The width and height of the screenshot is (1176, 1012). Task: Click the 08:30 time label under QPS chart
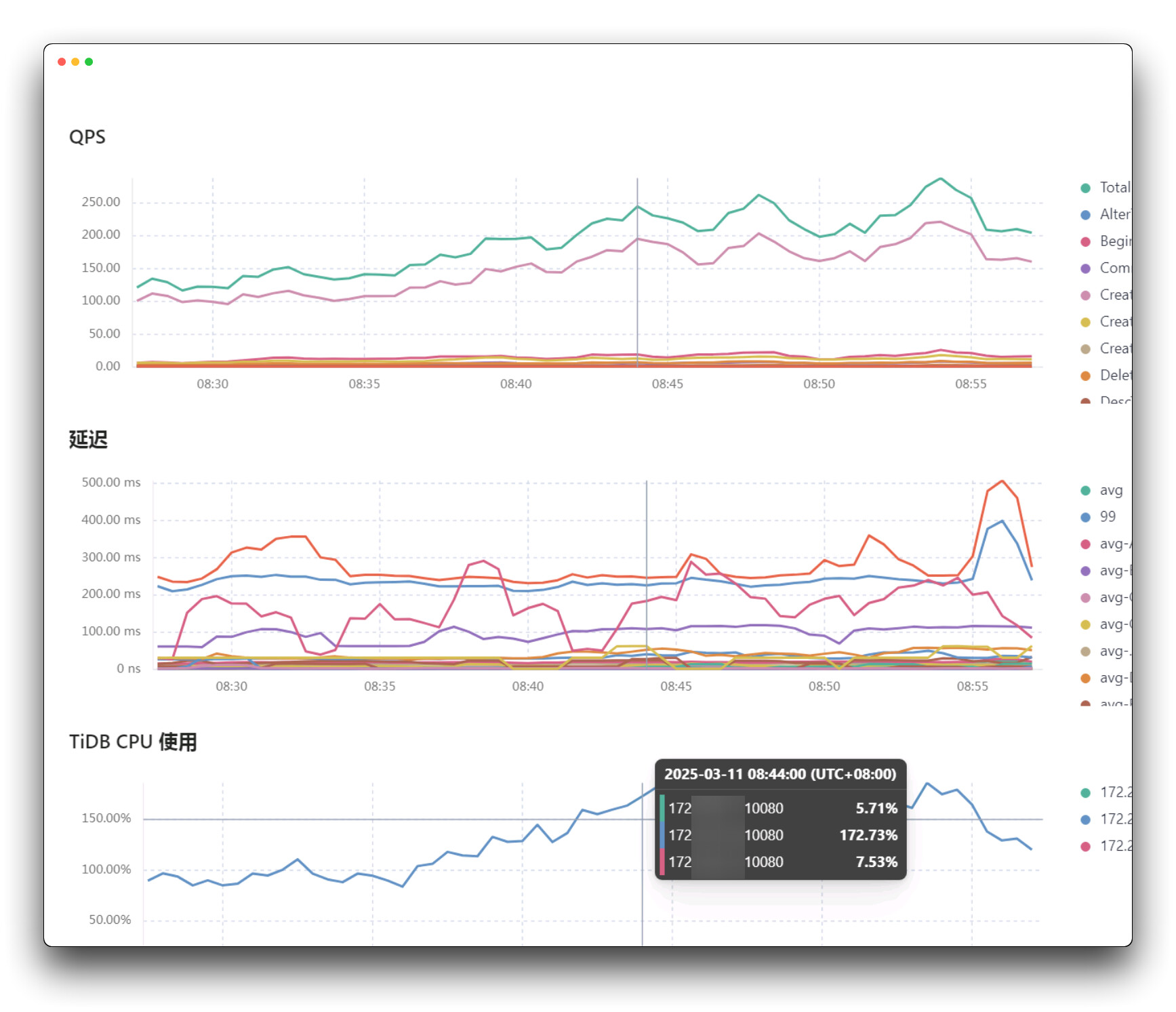coord(213,384)
